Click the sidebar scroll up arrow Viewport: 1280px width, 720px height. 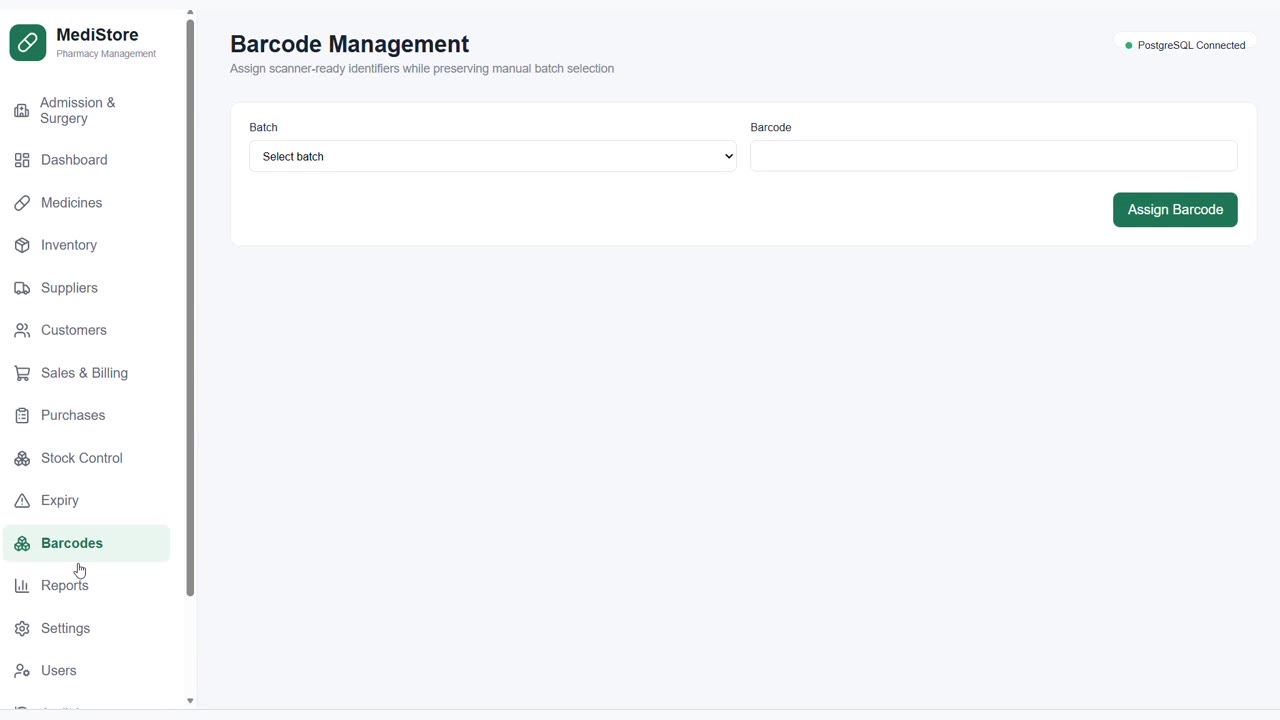190,13
